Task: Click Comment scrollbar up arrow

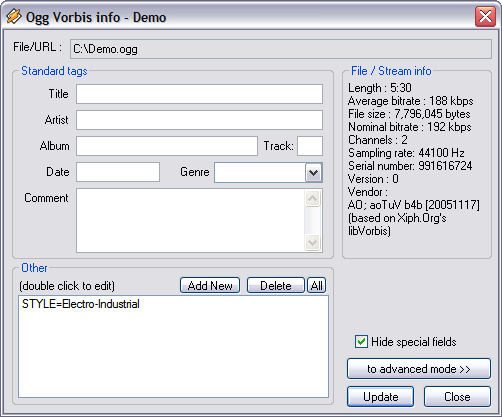Action: (312, 199)
